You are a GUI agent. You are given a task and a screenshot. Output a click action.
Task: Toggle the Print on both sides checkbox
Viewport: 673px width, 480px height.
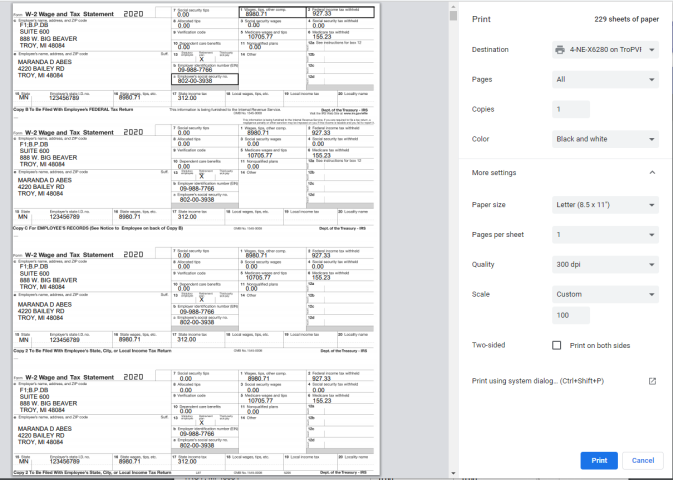click(x=557, y=345)
